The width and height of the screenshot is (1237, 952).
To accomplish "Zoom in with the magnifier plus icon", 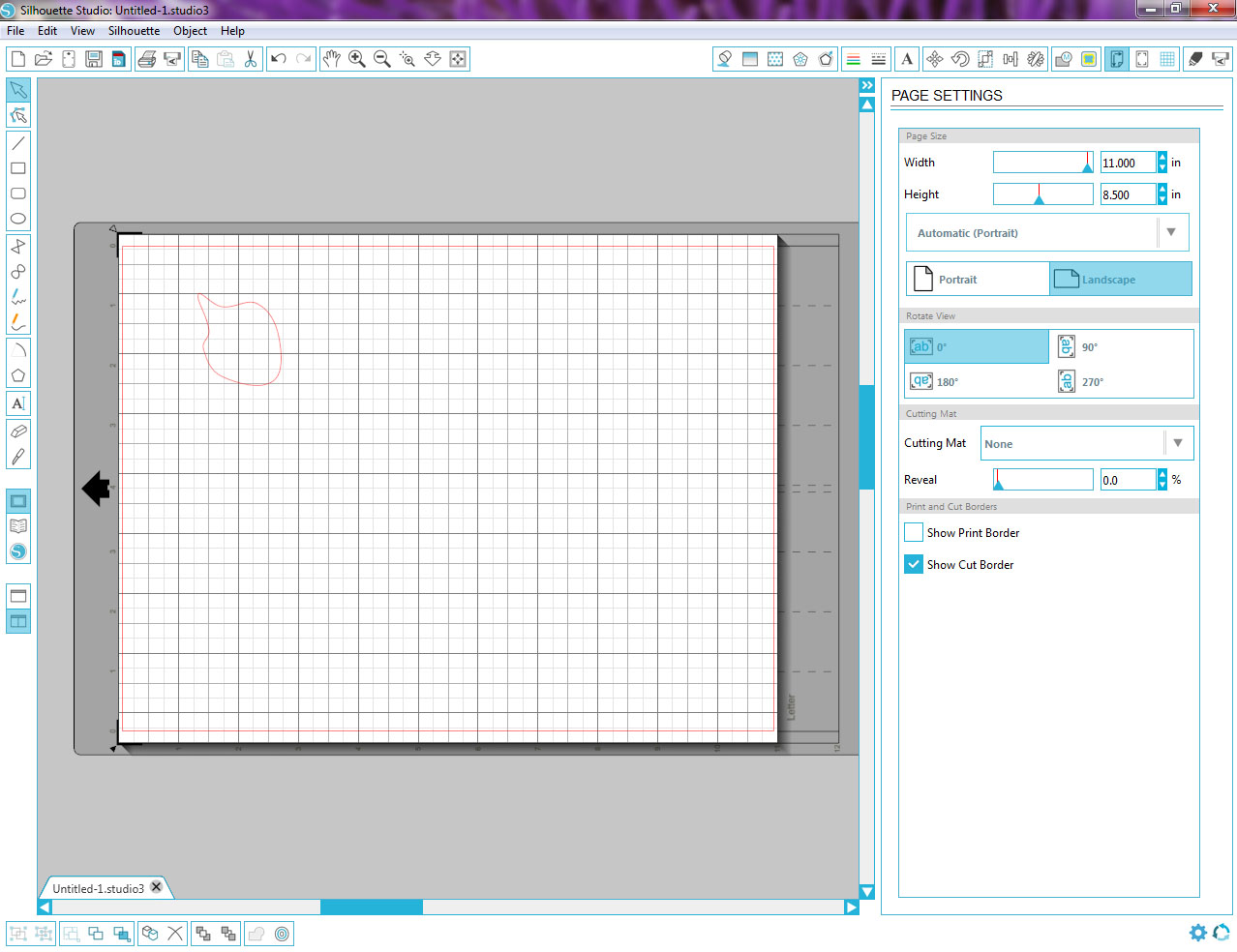I will [x=357, y=59].
